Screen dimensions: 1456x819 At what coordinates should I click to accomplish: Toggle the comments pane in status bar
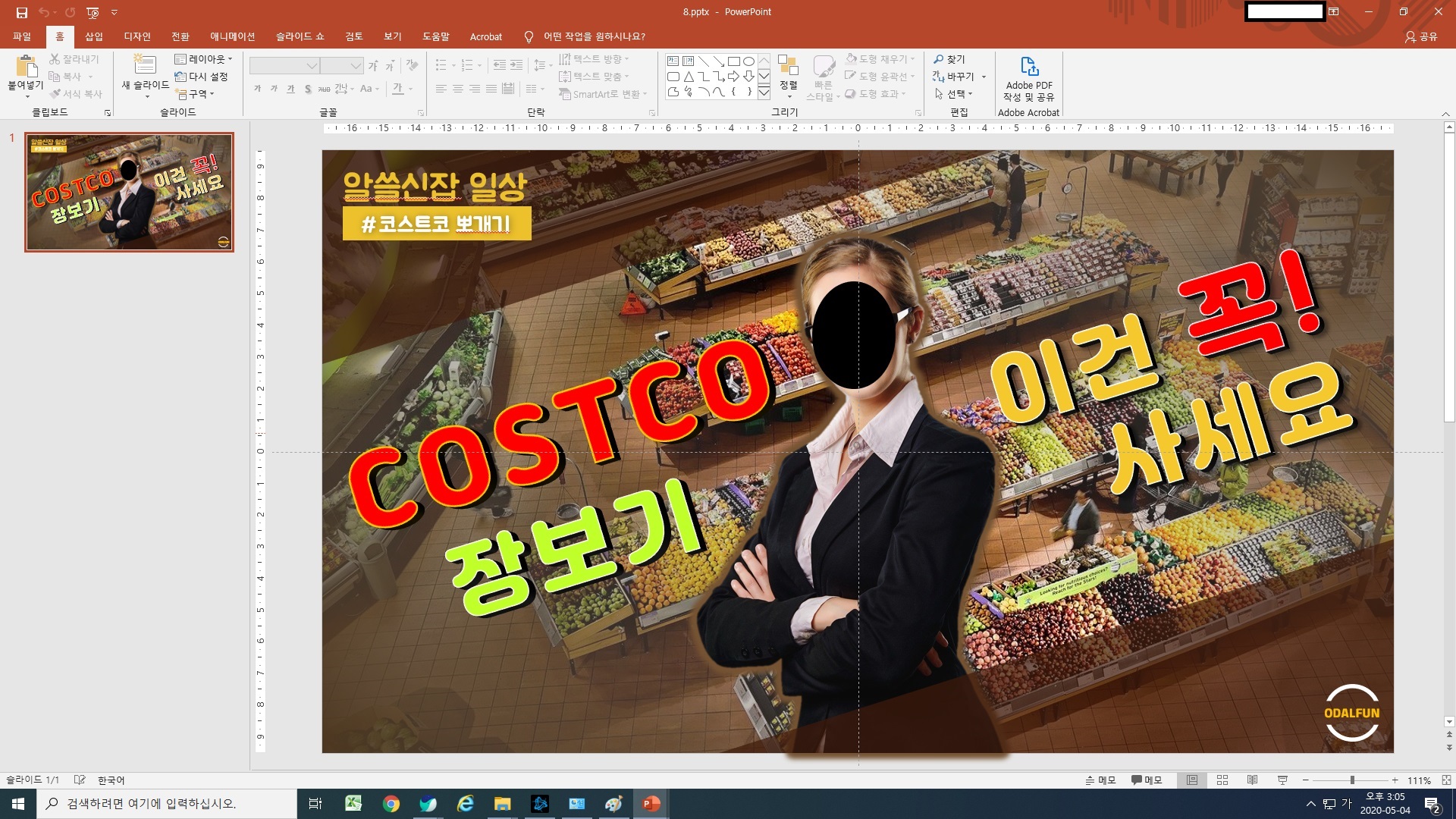(x=1147, y=780)
